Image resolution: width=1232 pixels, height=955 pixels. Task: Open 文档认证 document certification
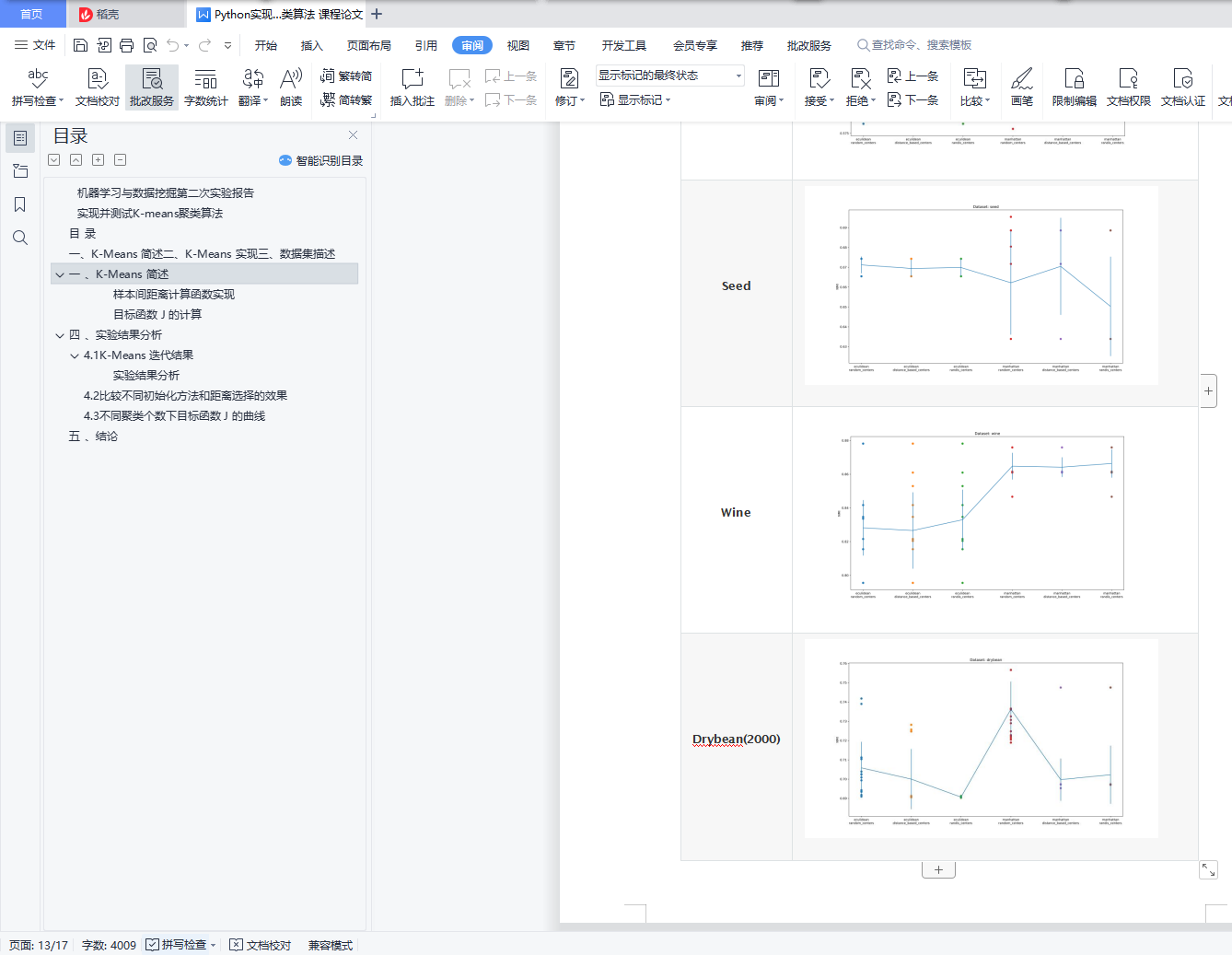click(x=1183, y=87)
